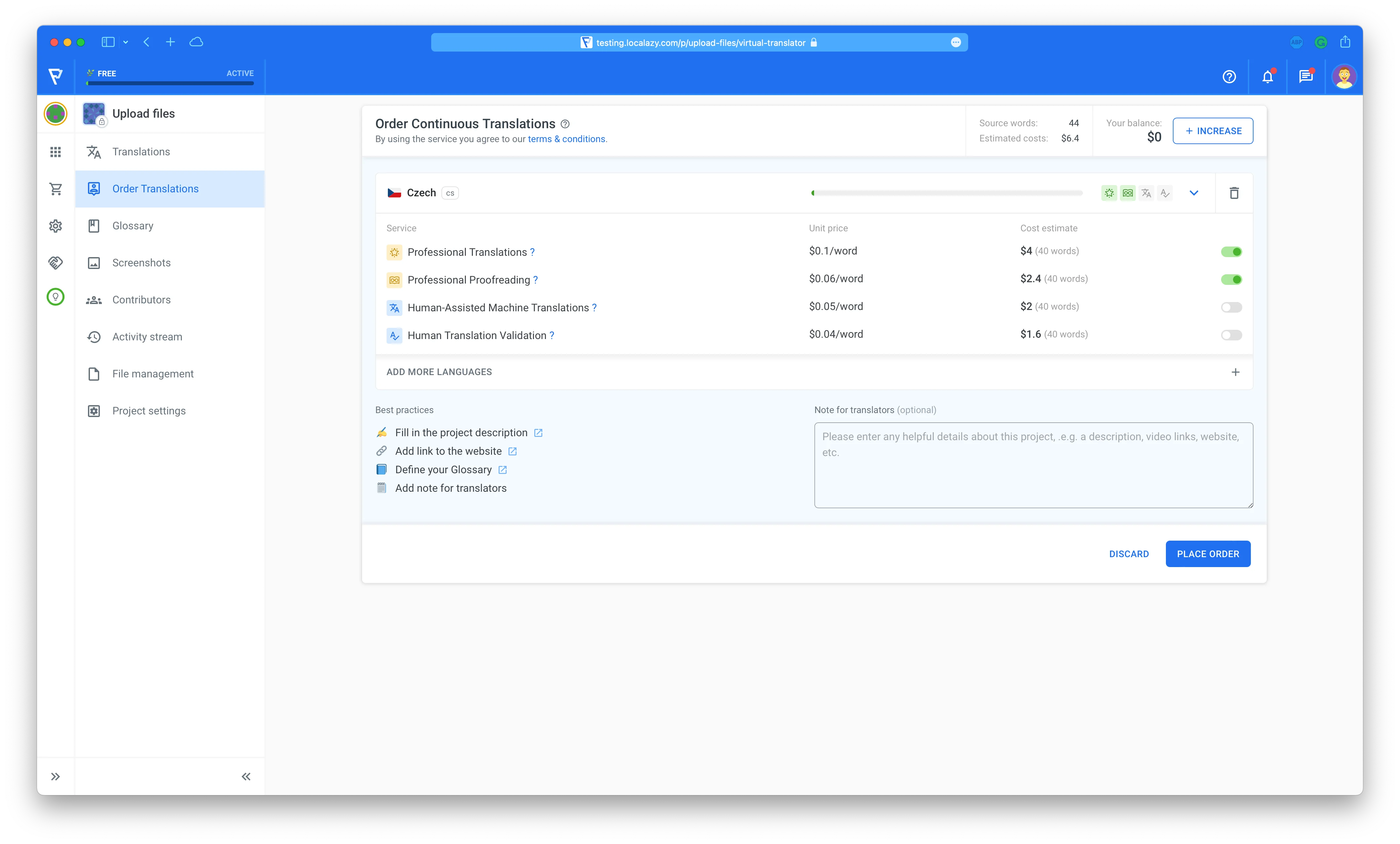This screenshot has width=1400, height=844.
Task: Open the apps grid in the left sidebar
Action: point(55,152)
